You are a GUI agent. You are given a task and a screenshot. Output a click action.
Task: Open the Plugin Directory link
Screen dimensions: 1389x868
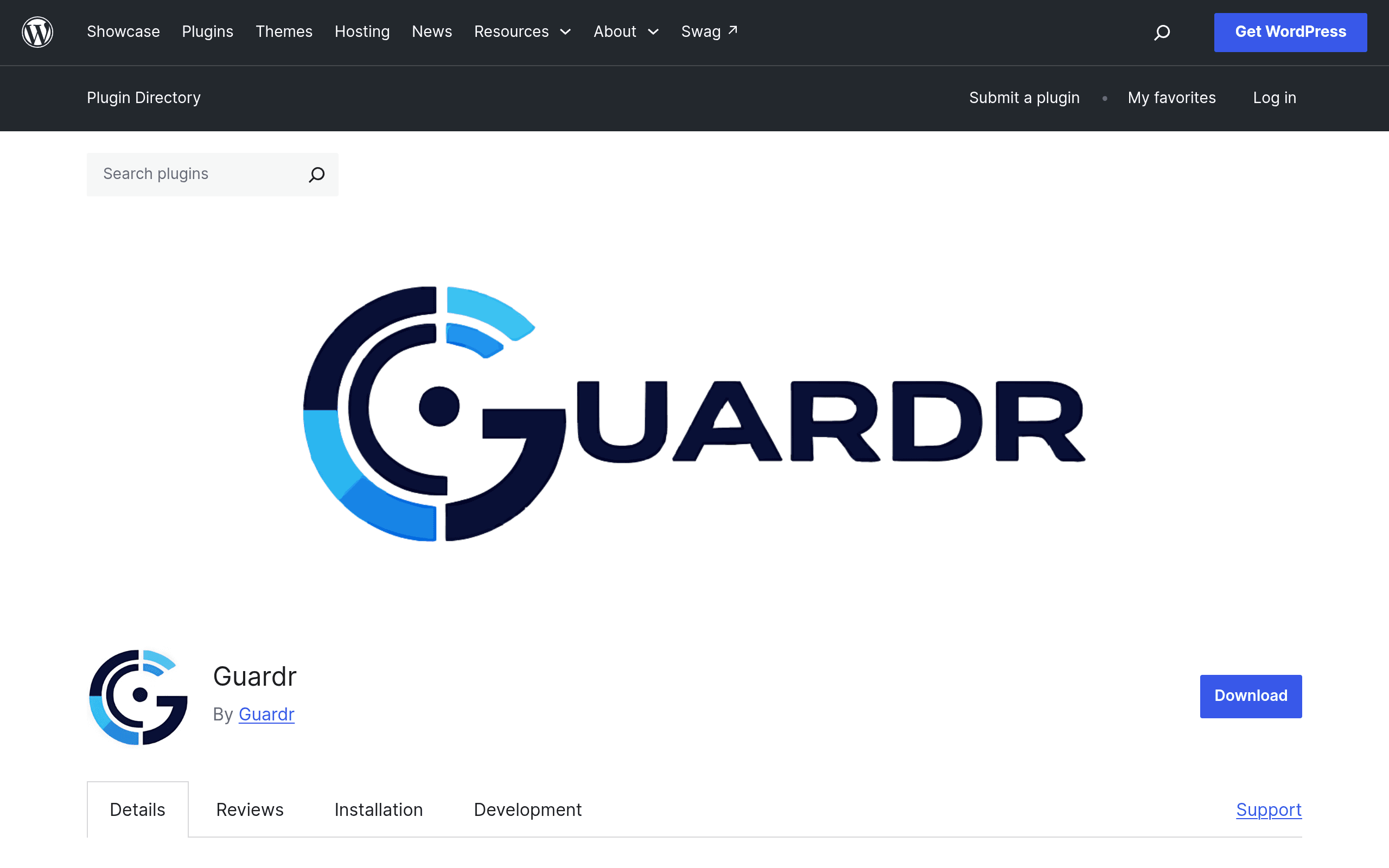click(x=143, y=98)
